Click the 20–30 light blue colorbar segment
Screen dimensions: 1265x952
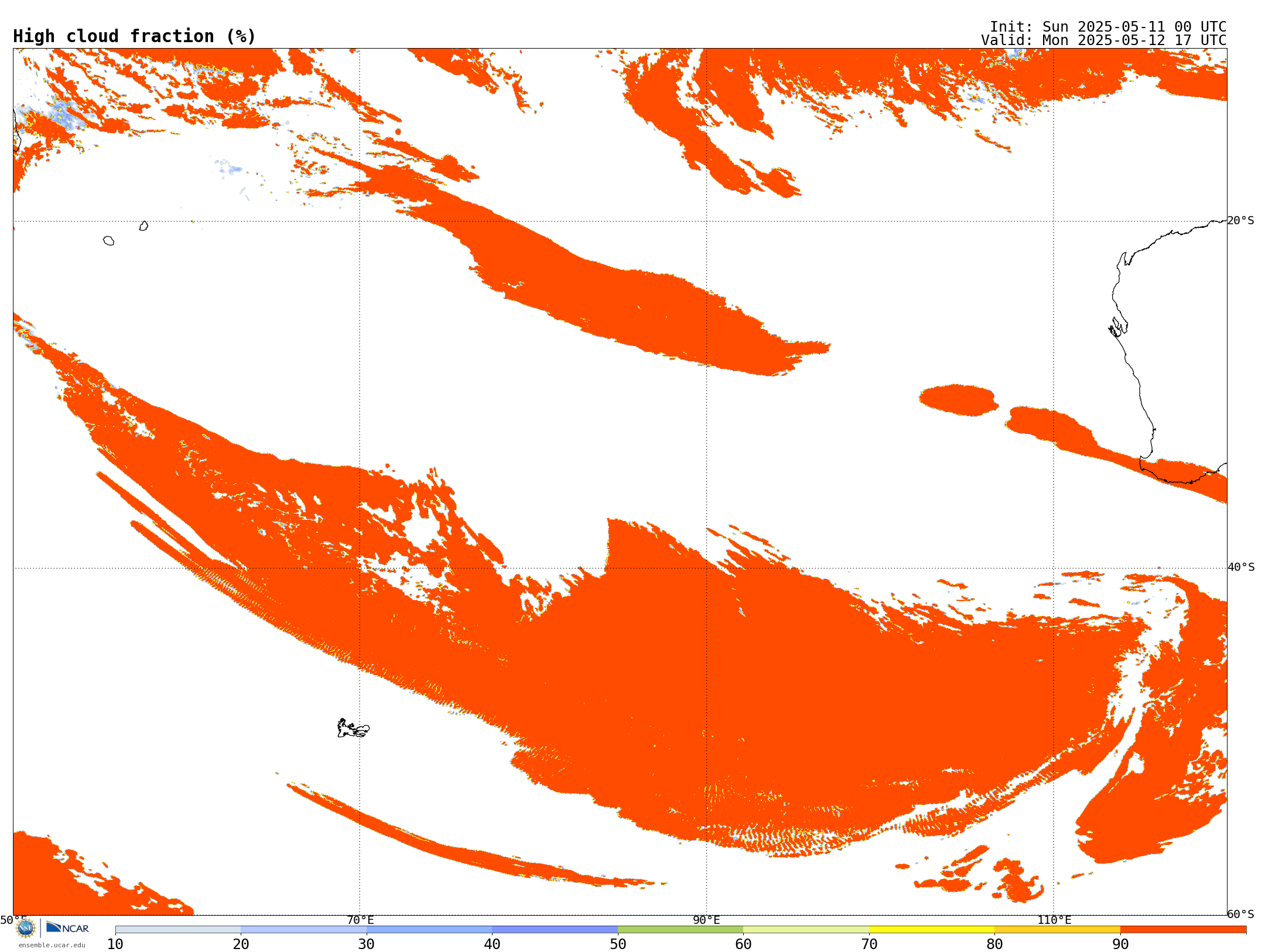point(303,930)
